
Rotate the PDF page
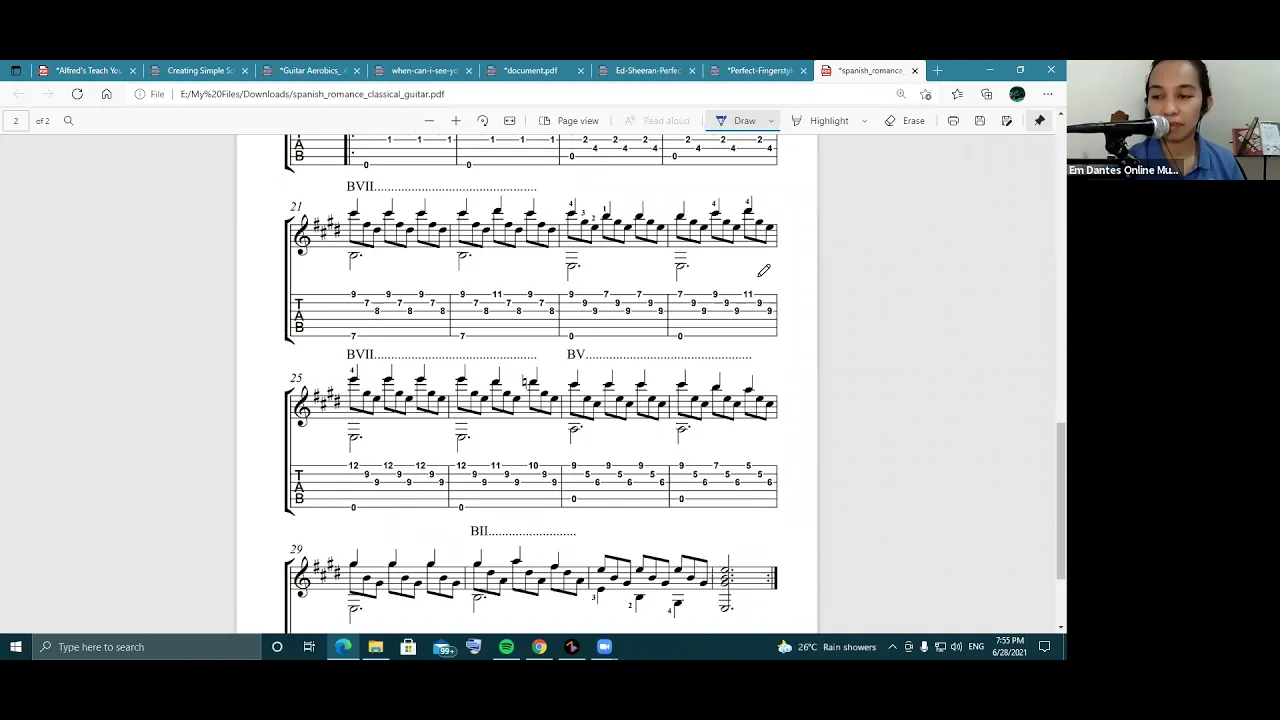[x=483, y=121]
